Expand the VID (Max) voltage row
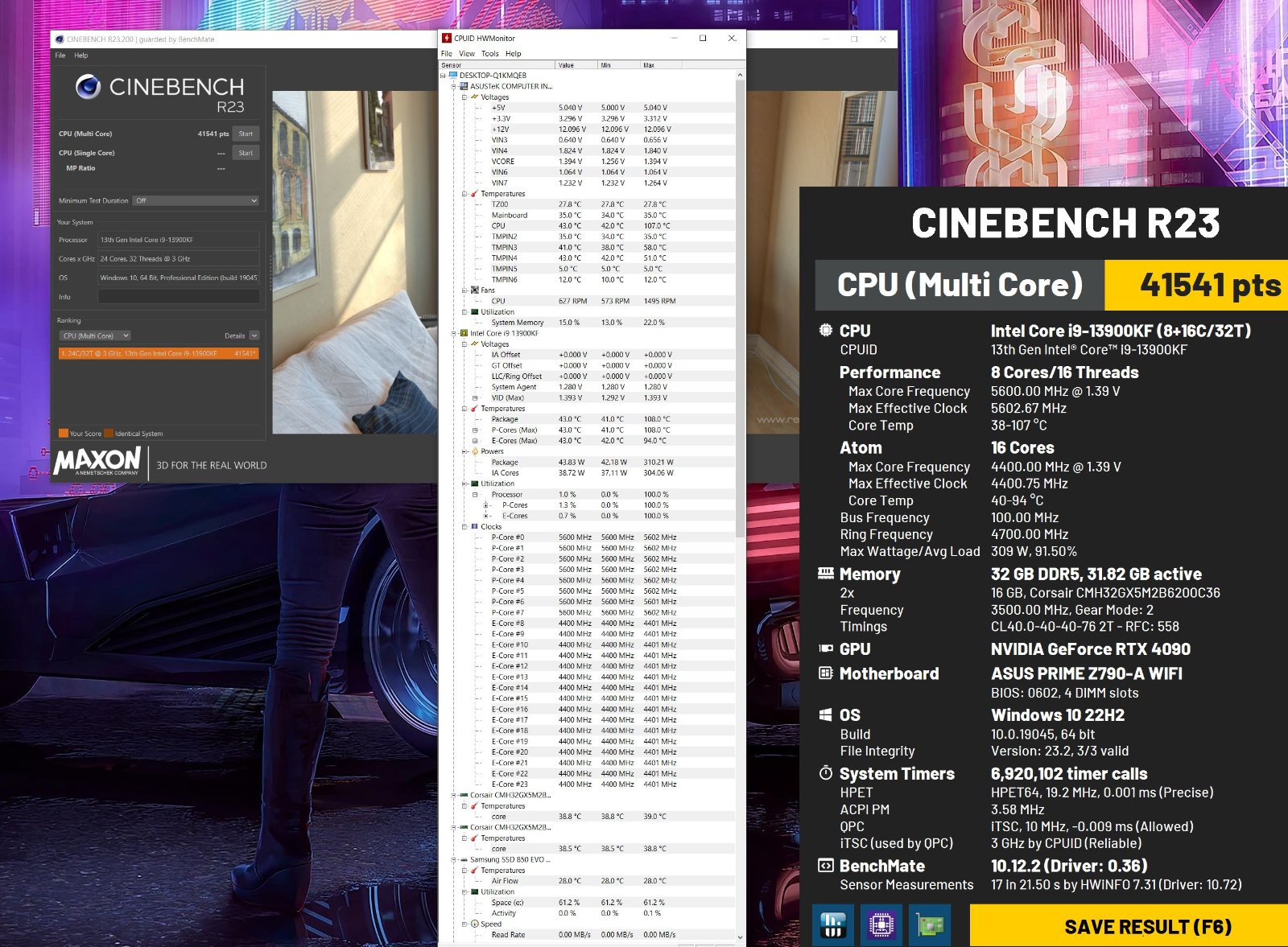This screenshot has height=947, width=1288. pyautogui.click(x=475, y=397)
